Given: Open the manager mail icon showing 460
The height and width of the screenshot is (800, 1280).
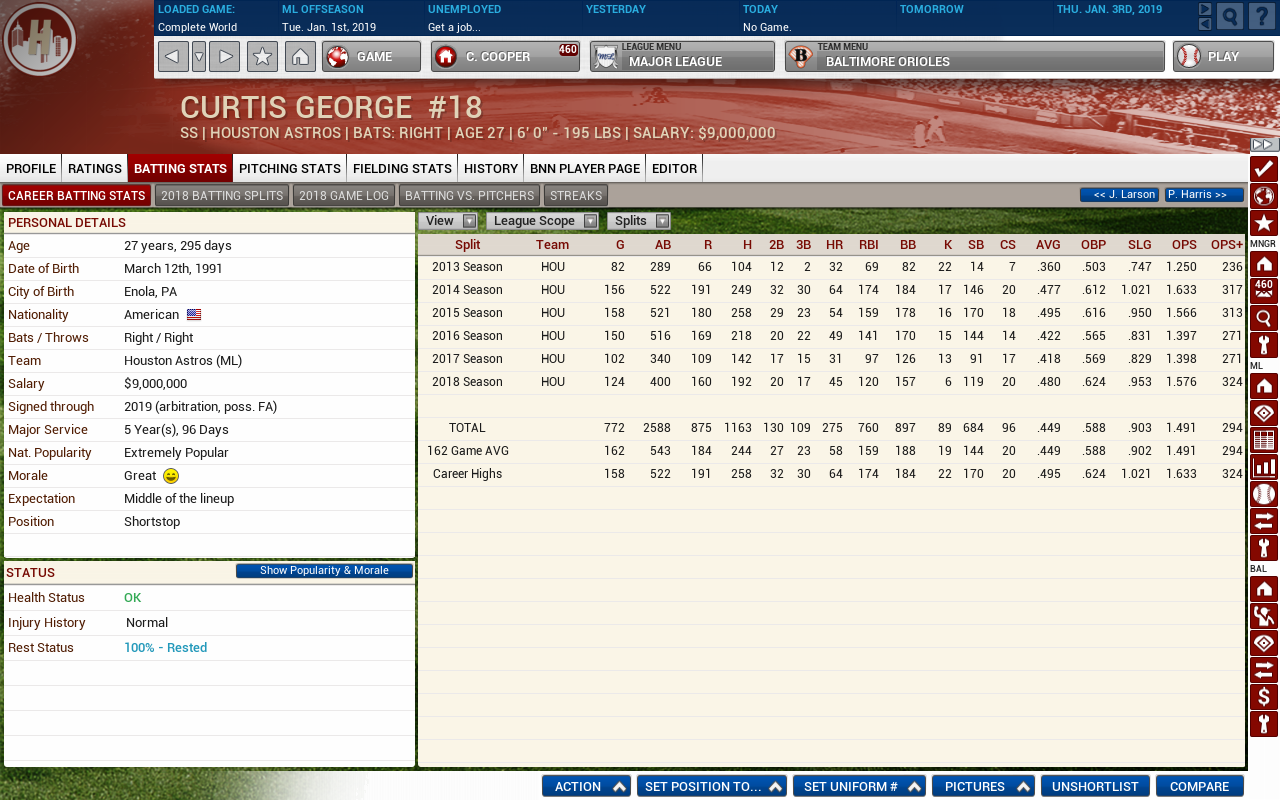Looking at the screenshot, I should coord(1264,291).
